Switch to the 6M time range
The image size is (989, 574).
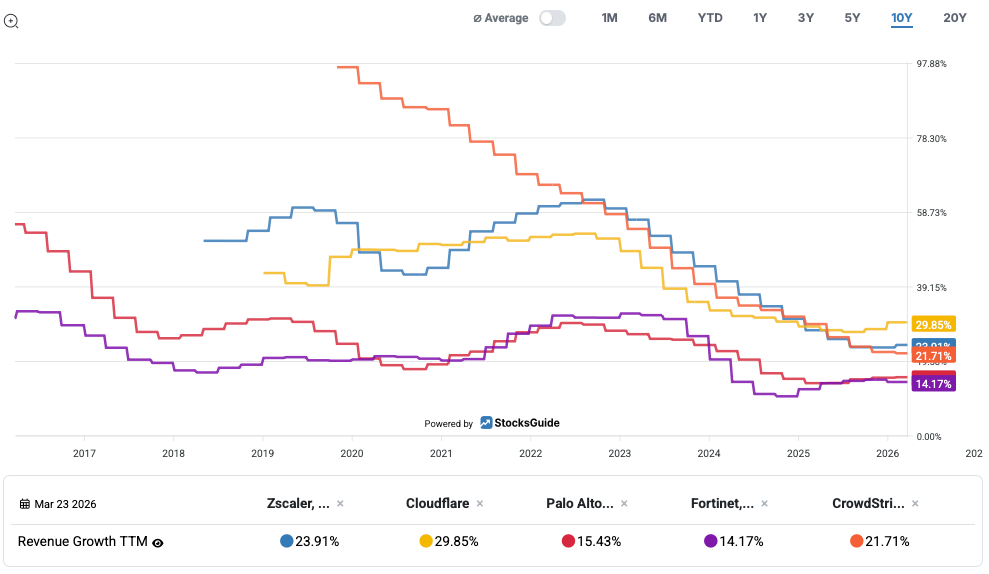coord(657,18)
